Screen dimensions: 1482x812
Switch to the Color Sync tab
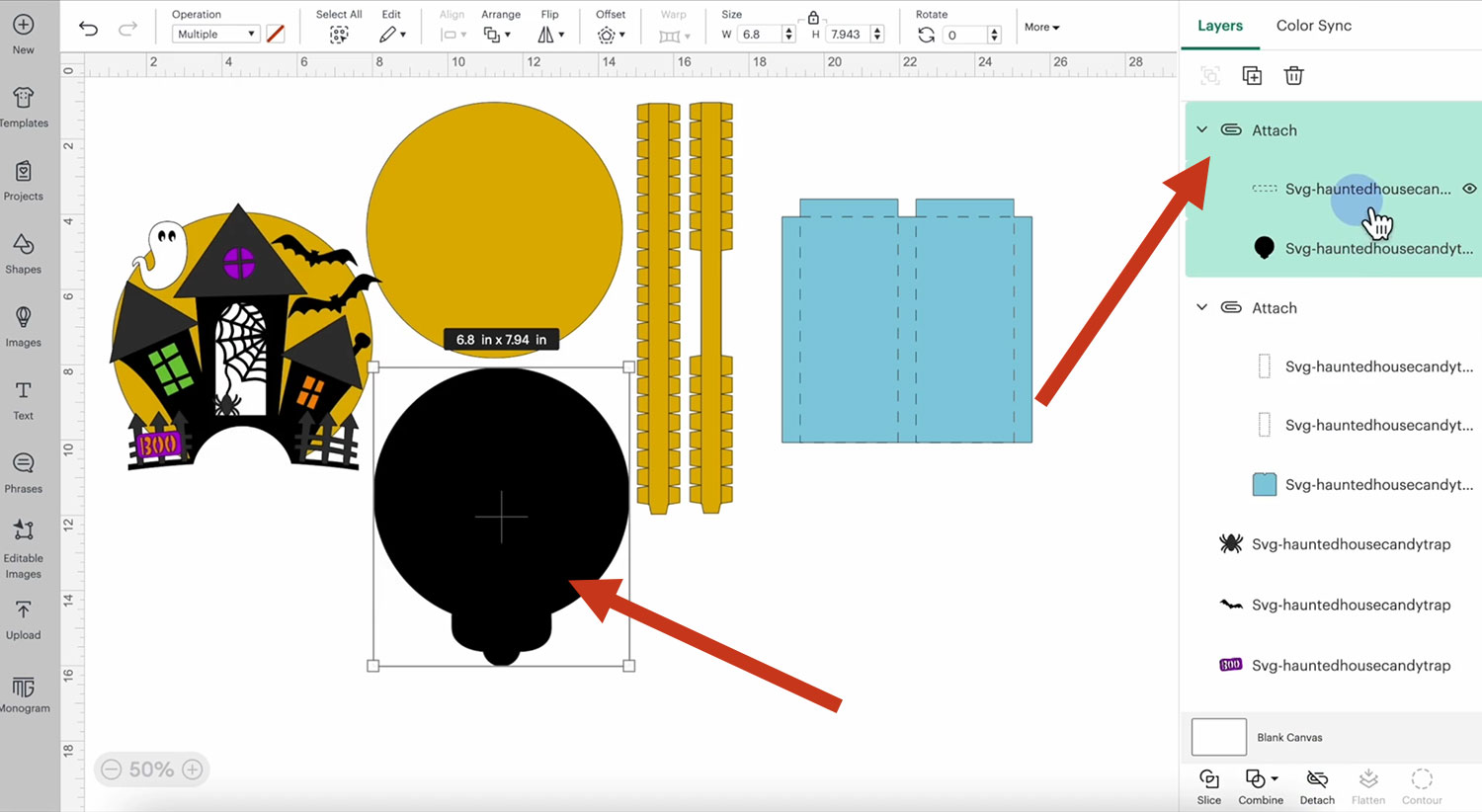point(1313,26)
